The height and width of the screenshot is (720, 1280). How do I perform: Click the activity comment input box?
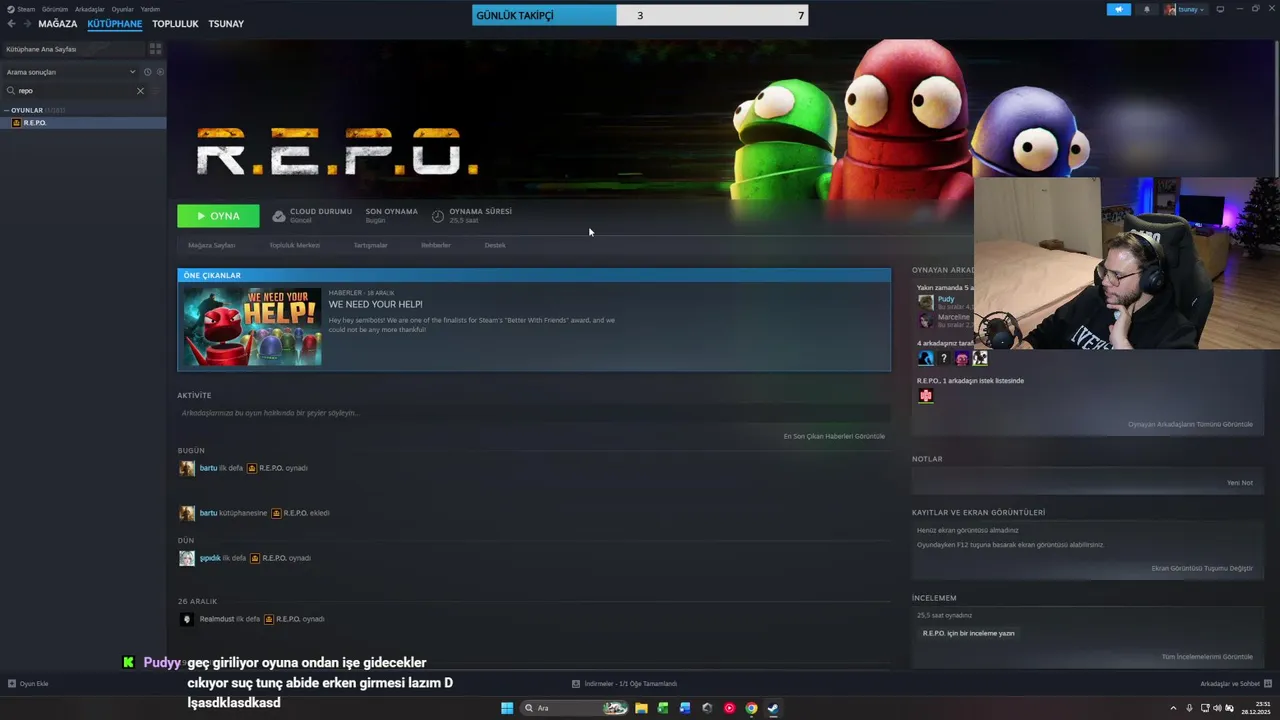(x=534, y=413)
